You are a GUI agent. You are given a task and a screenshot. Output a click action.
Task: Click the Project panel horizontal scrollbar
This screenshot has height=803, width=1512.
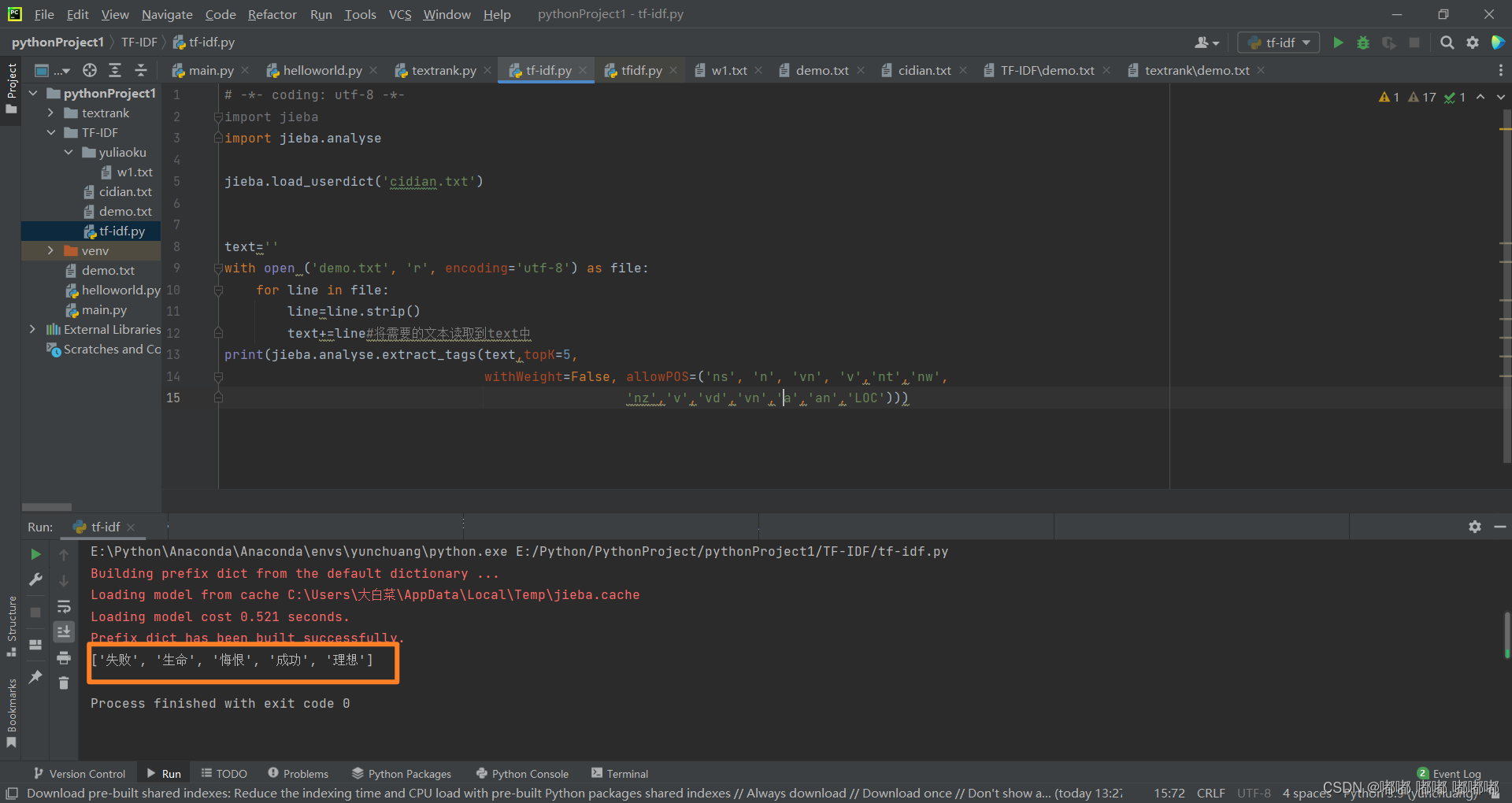tap(46, 507)
